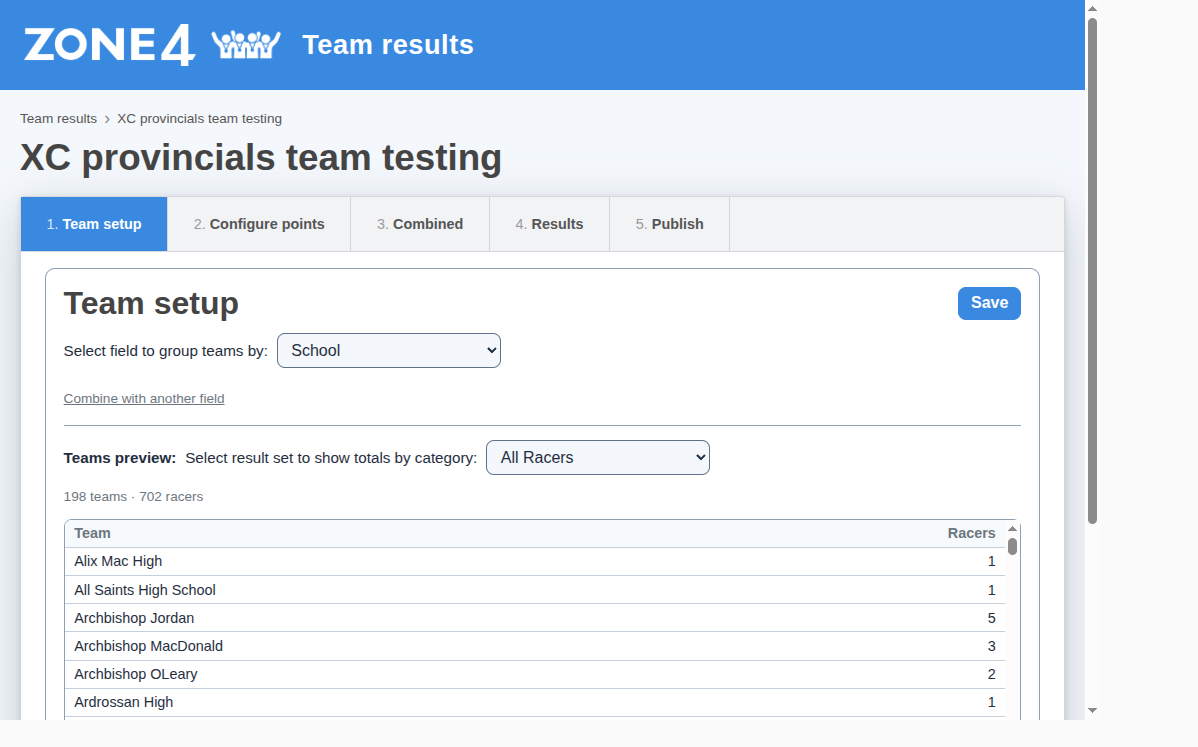Open the Publish tab
1198x747 pixels.
[669, 224]
